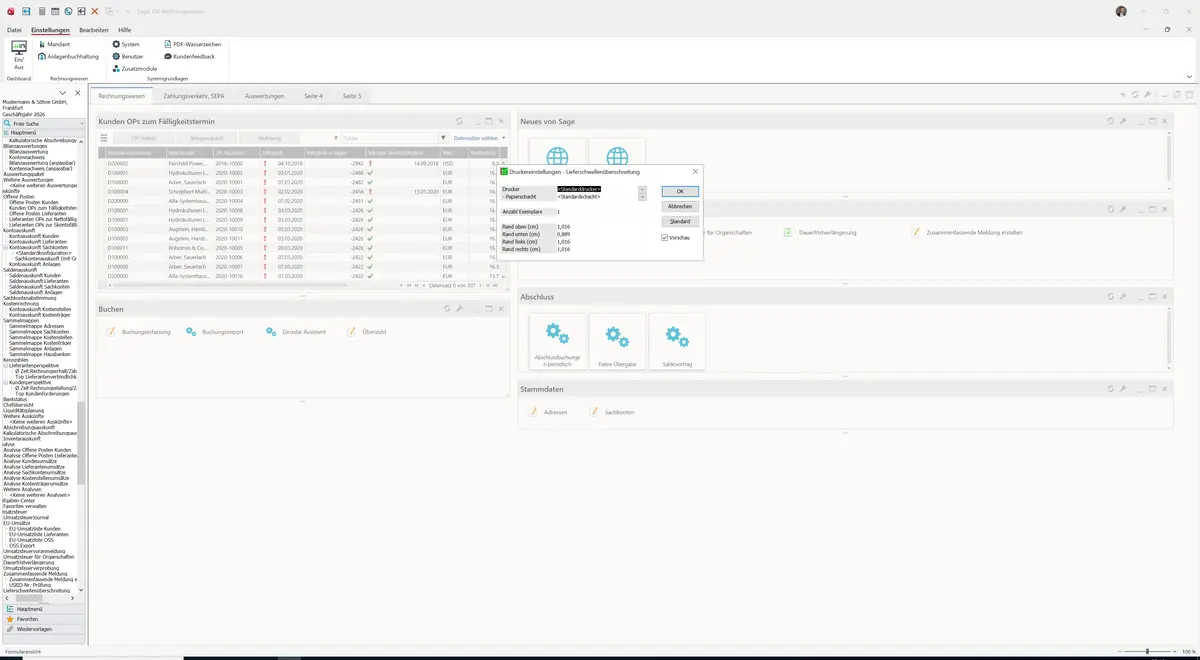Click the calendar icon in quick access toolbar

[55, 11]
